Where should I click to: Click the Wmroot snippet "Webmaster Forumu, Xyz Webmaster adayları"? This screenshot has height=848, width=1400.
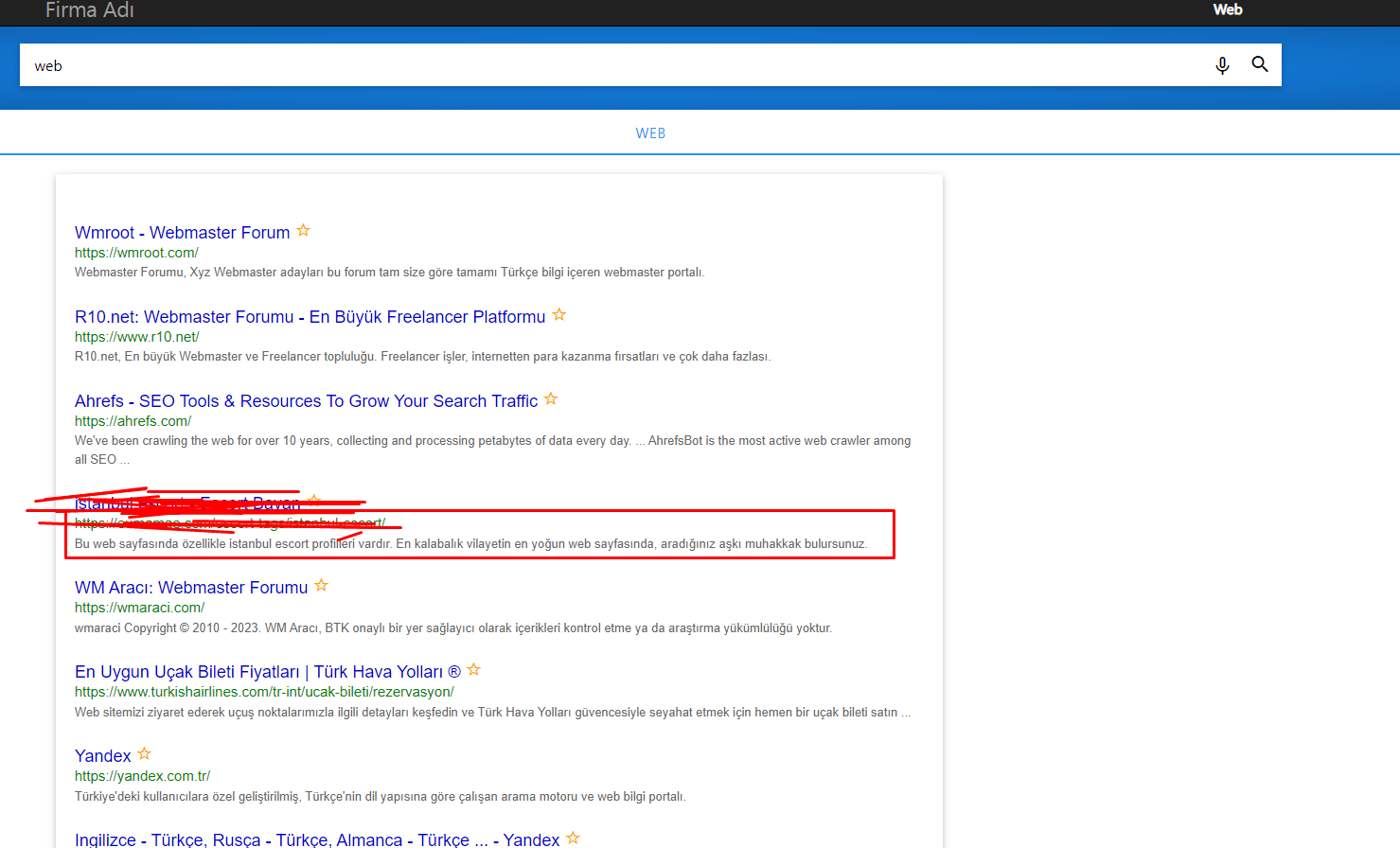click(390, 273)
